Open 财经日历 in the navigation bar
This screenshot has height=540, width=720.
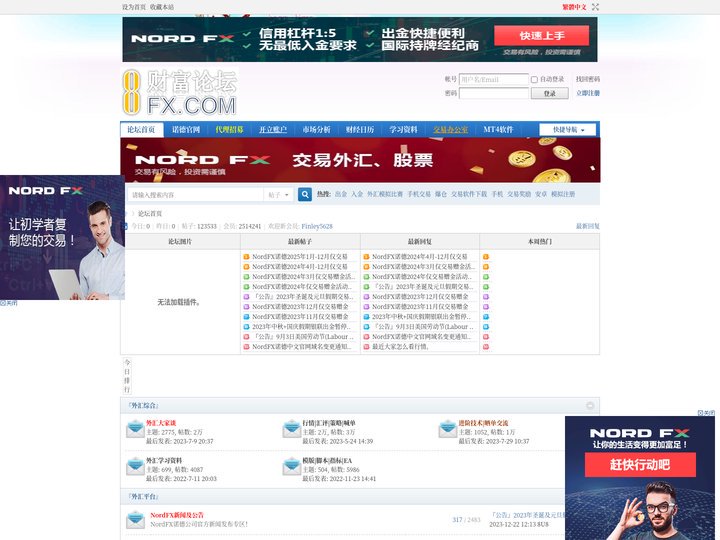click(x=360, y=129)
